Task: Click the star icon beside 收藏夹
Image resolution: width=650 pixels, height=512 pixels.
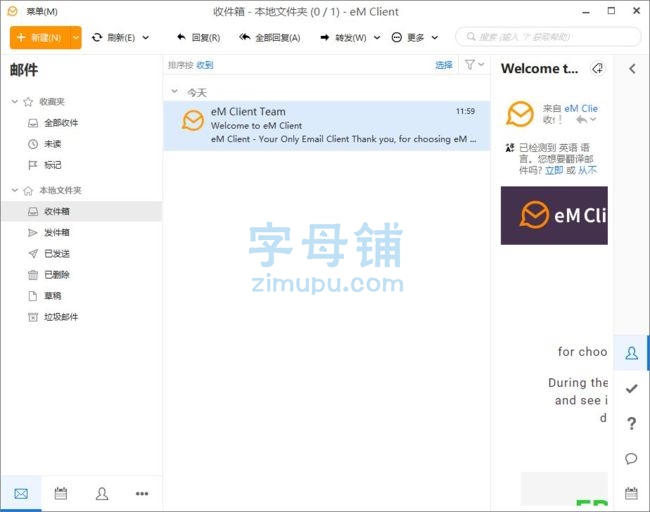Action: pos(28,102)
